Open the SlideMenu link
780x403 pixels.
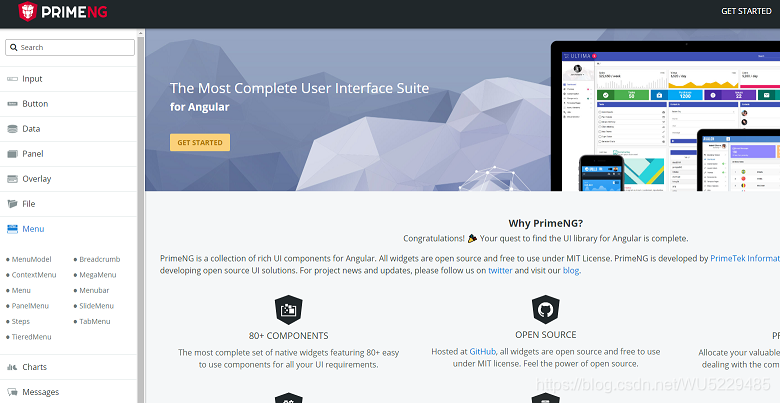pyautogui.click(x=97, y=306)
